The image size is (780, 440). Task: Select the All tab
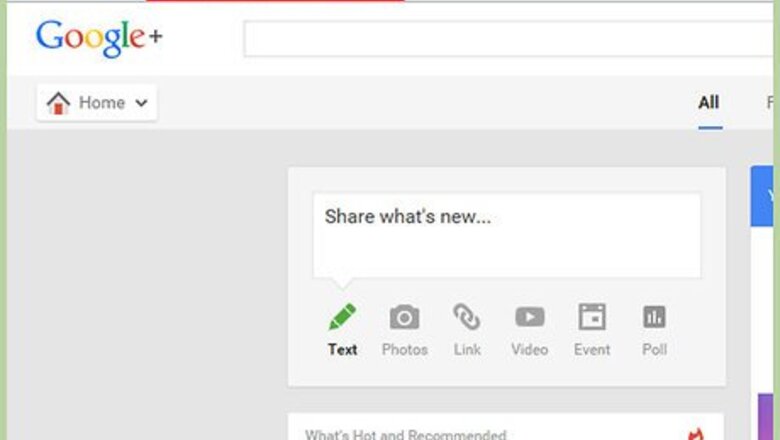(709, 102)
